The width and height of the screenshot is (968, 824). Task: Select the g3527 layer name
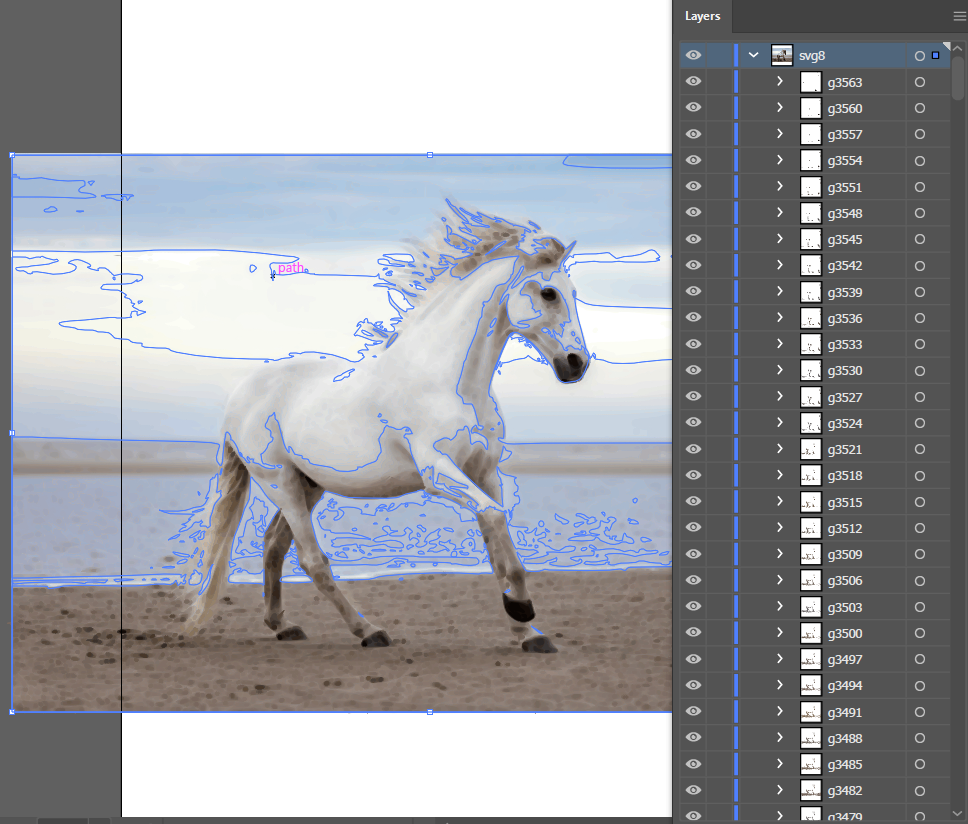point(845,398)
